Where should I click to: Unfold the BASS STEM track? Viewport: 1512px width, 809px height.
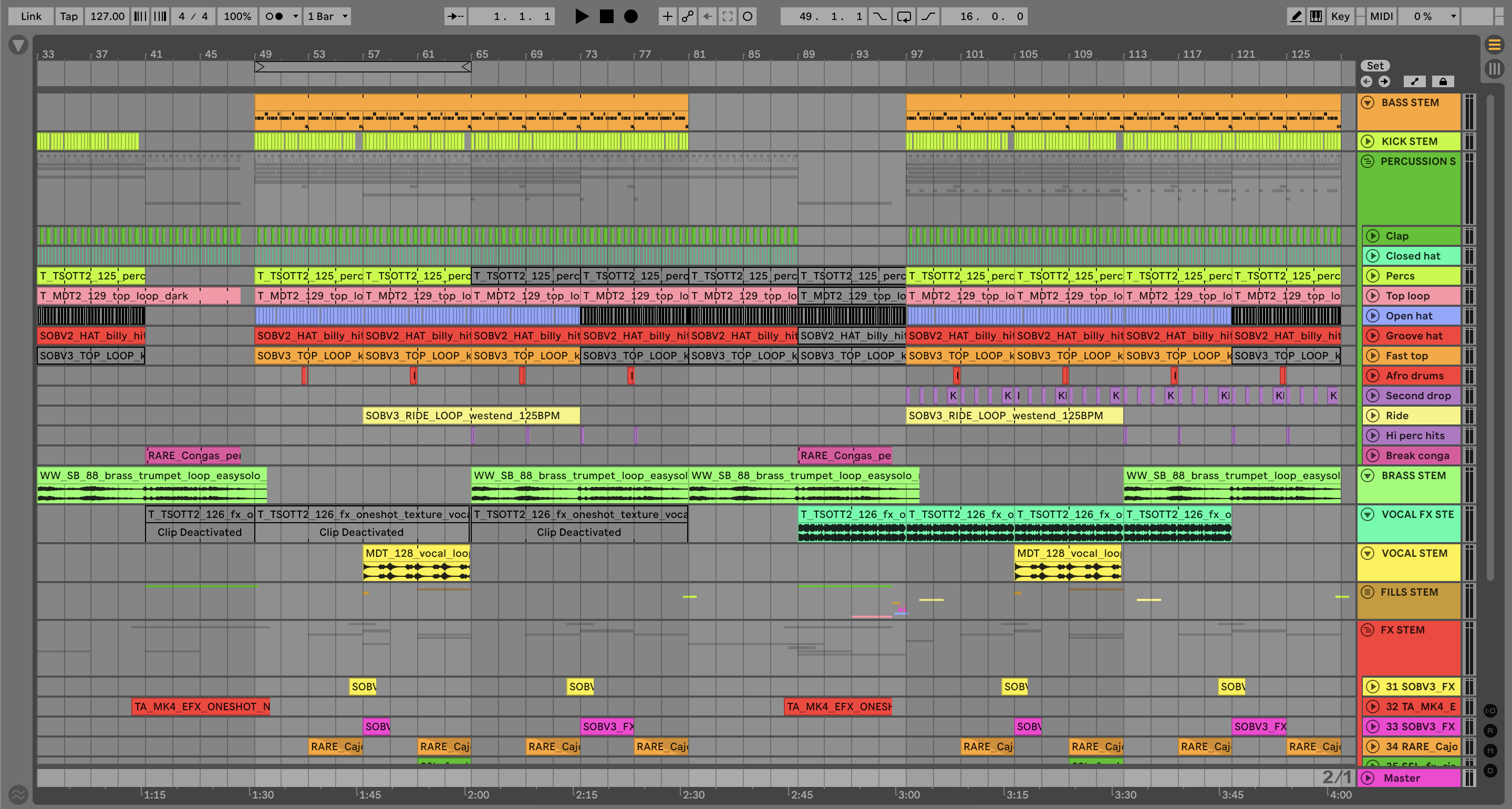pyautogui.click(x=1368, y=103)
